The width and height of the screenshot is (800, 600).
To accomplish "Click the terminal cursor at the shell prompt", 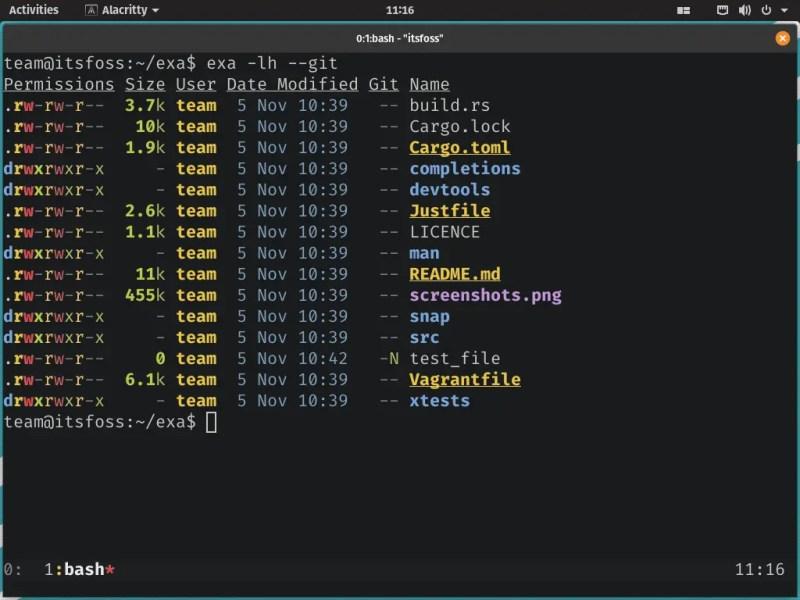I will pyautogui.click(x=210, y=421).
